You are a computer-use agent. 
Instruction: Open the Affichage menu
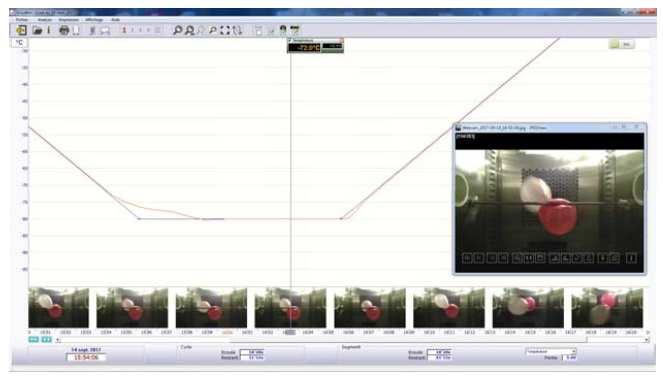94,19
